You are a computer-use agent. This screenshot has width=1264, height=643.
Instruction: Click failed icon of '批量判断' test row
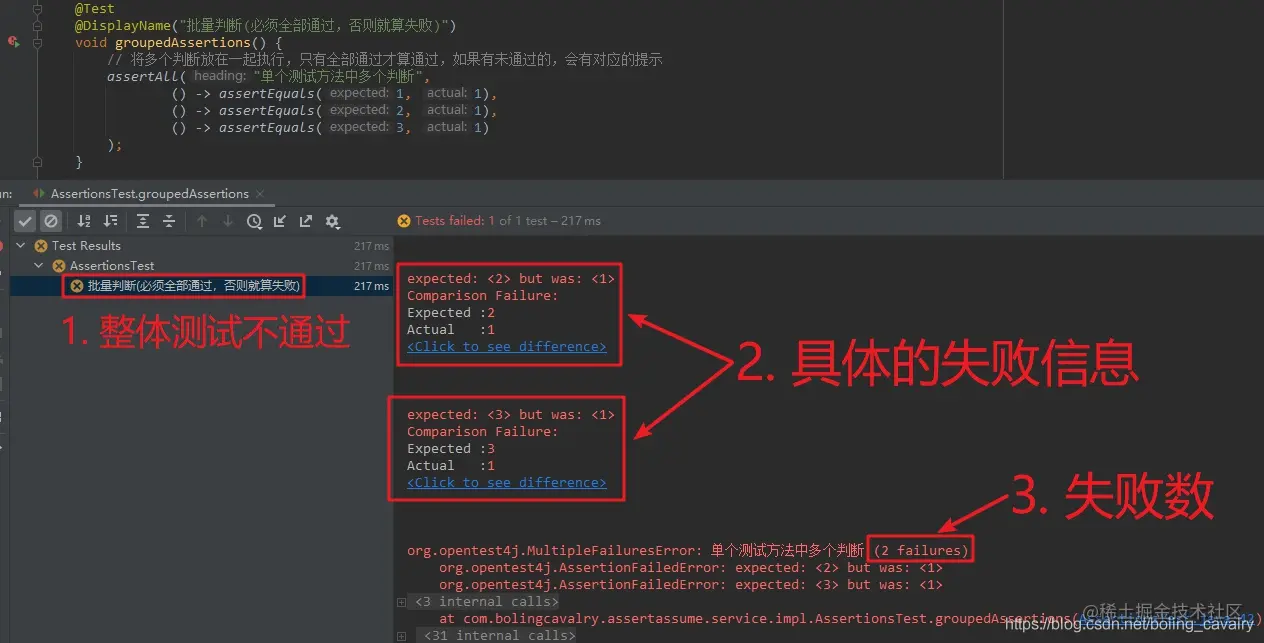click(77, 286)
